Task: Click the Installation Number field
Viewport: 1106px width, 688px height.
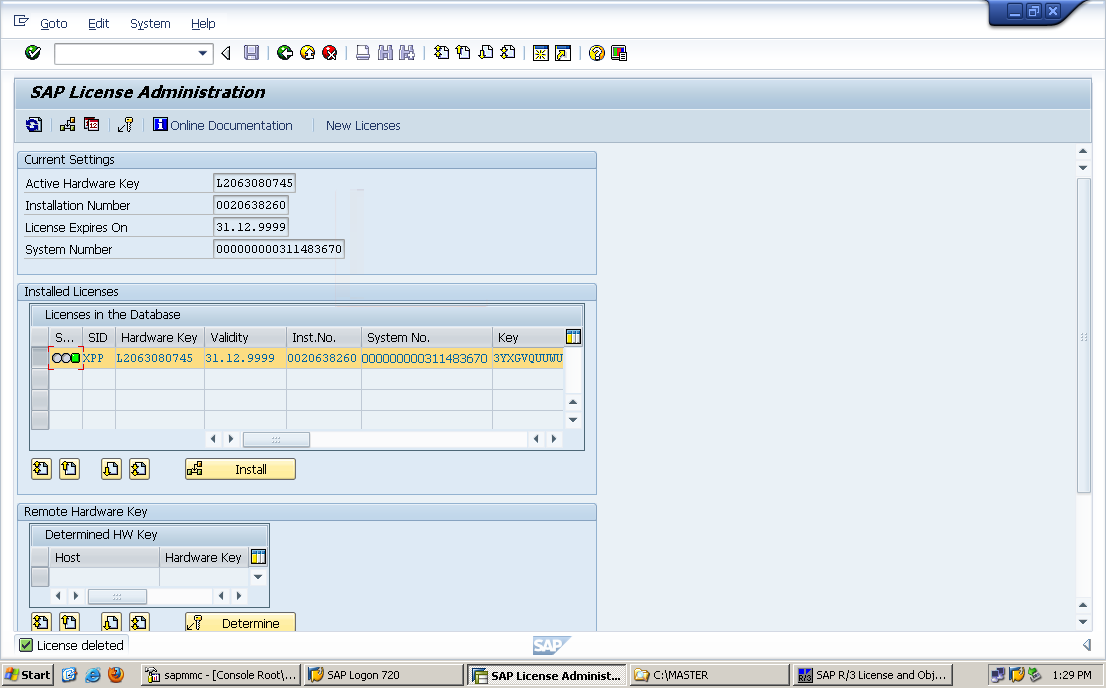Action: point(250,205)
